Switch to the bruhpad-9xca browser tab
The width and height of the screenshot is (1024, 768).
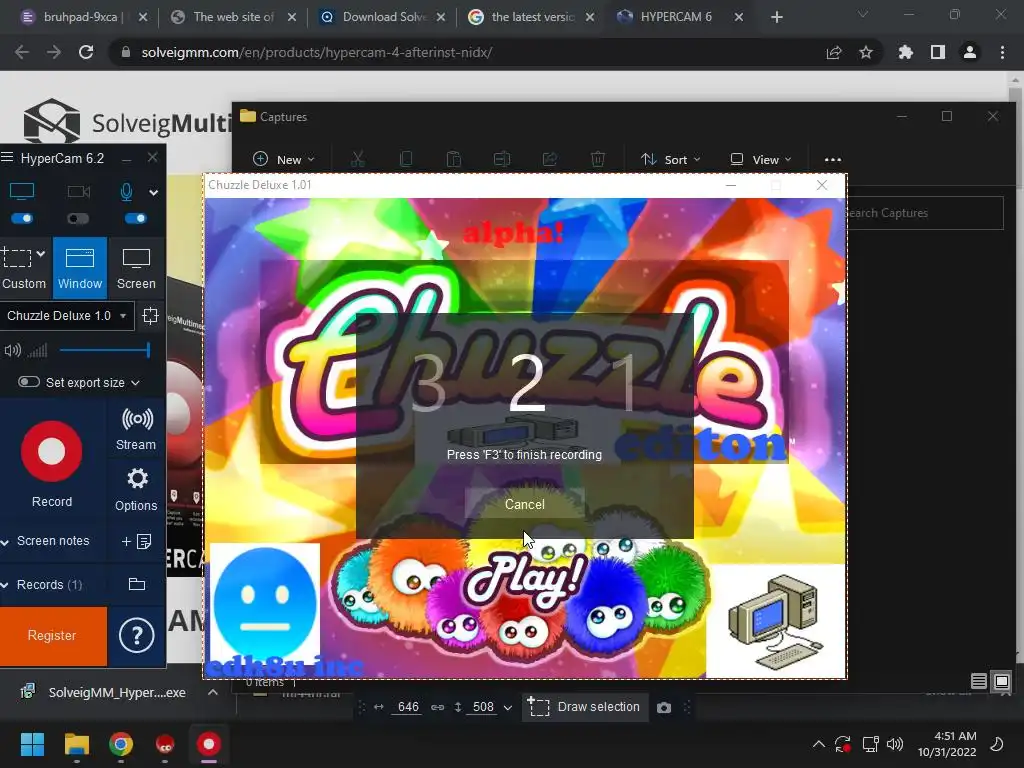[82, 17]
